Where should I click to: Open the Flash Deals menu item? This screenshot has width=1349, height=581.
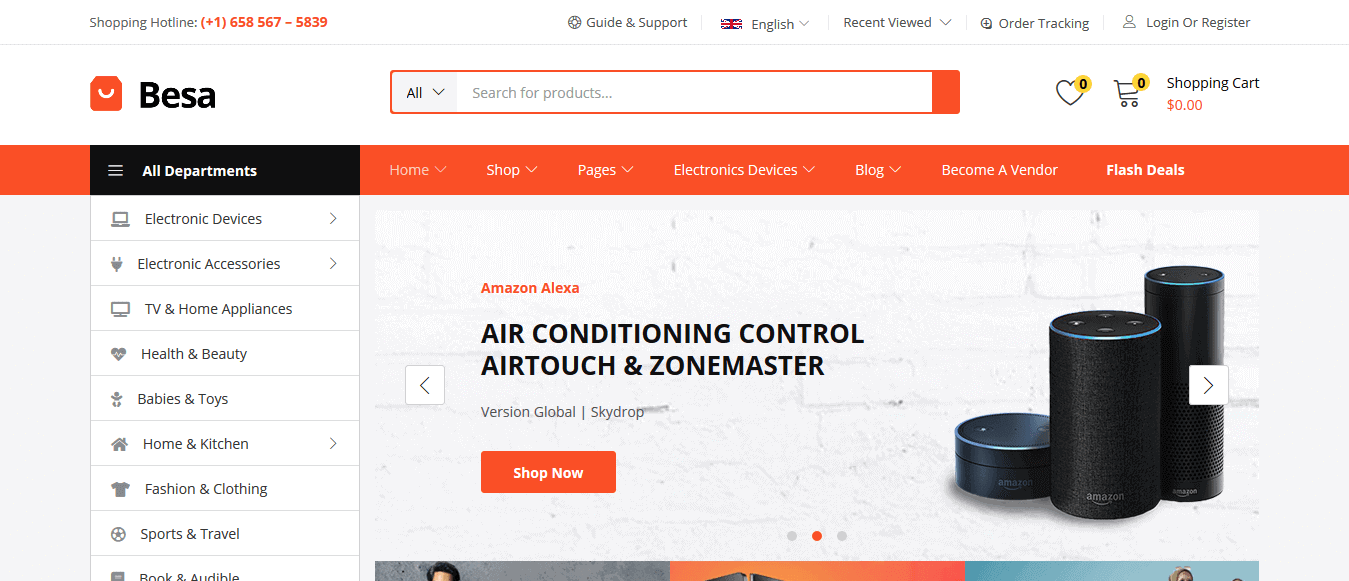pos(1145,170)
